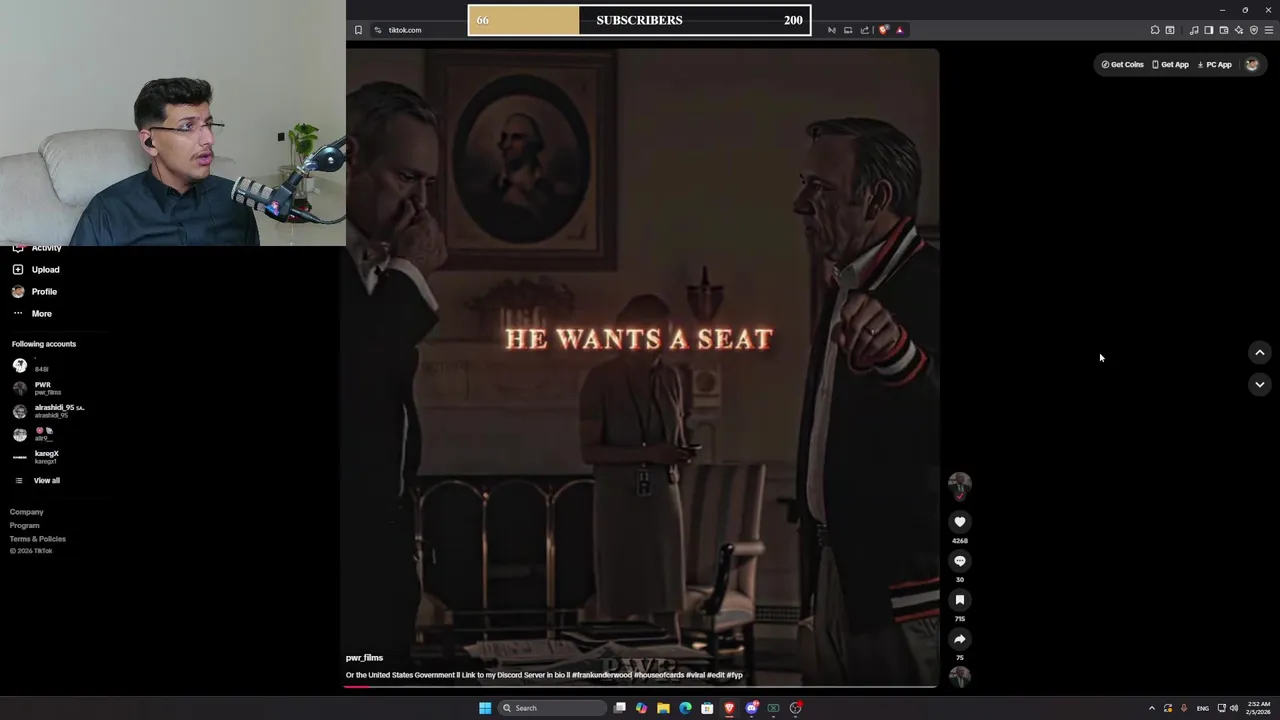This screenshot has height=720, width=1280.
Task: Share the video with the arrow icon
Action: [960, 639]
